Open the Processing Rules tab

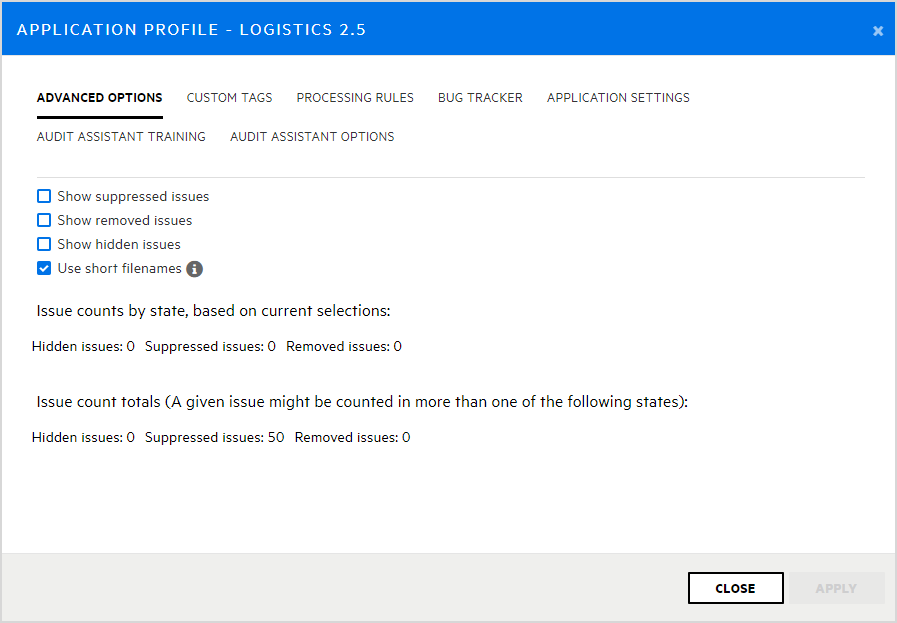coord(355,98)
